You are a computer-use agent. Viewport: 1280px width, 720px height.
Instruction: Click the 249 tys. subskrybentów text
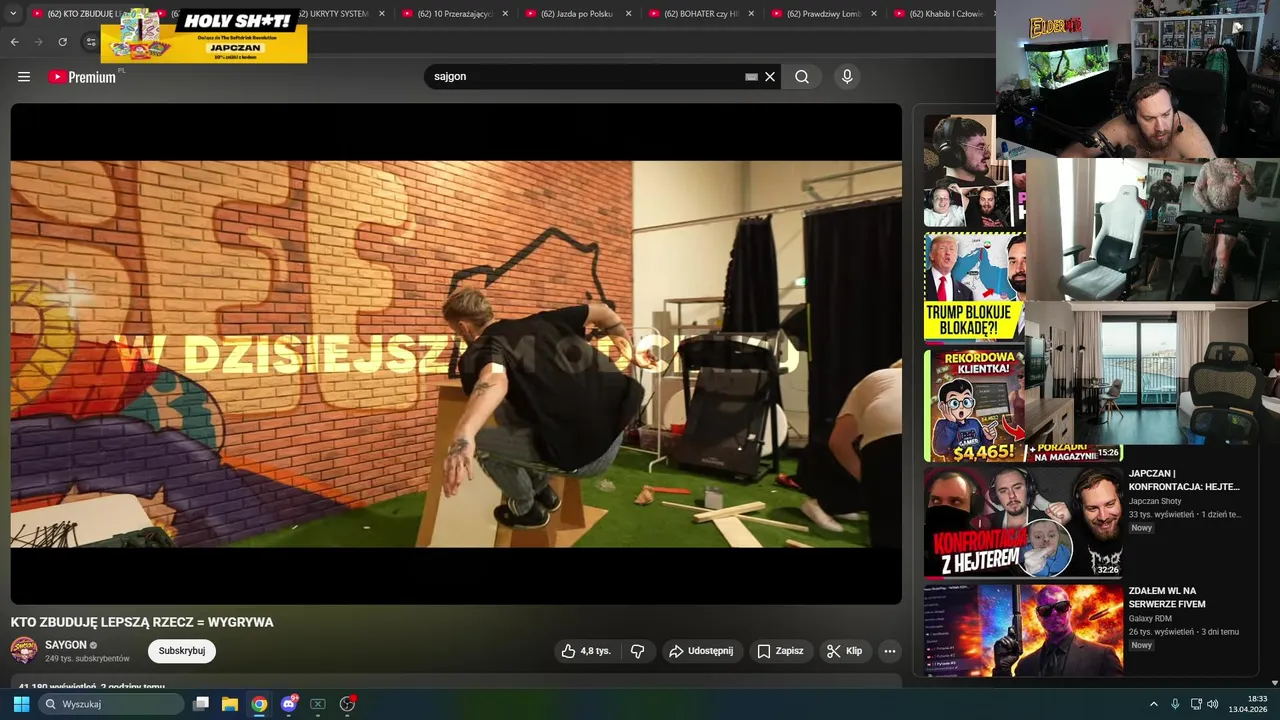(x=87, y=659)
